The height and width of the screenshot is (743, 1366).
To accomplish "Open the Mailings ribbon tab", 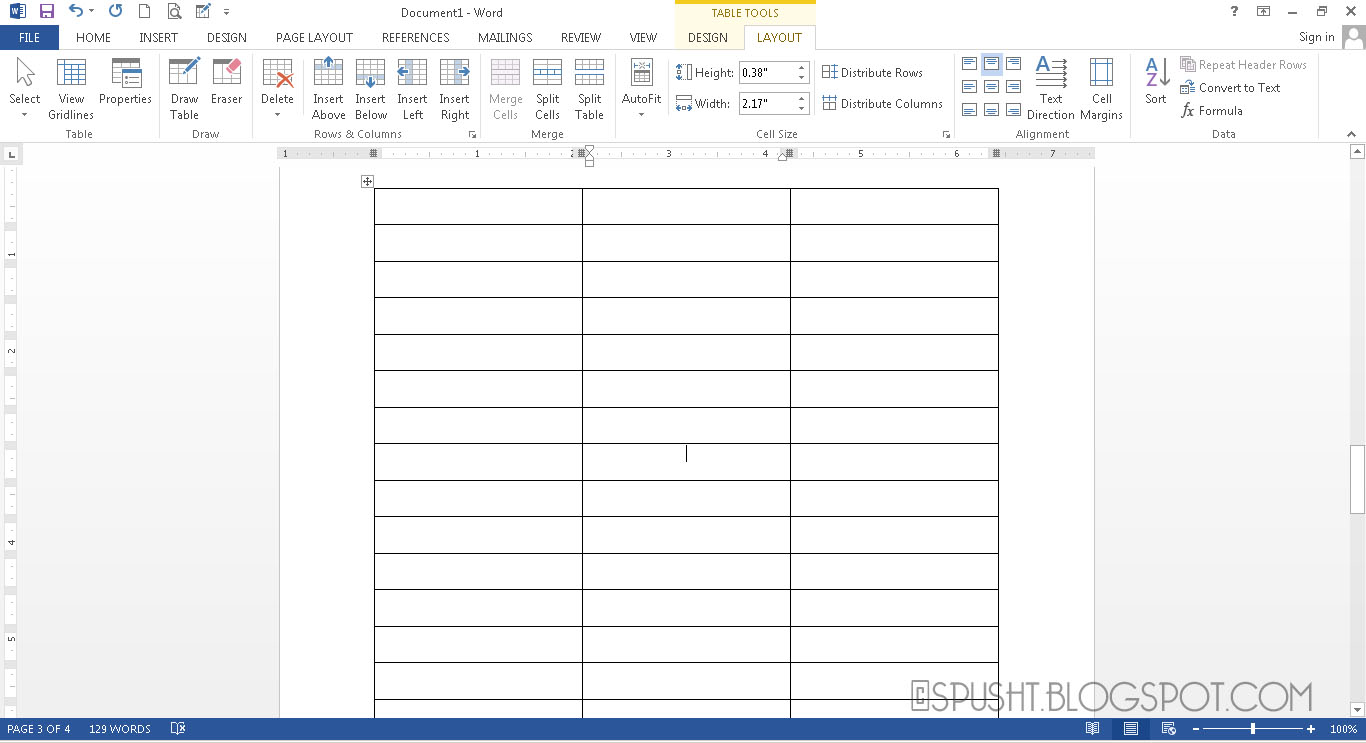I will point(505,37).
